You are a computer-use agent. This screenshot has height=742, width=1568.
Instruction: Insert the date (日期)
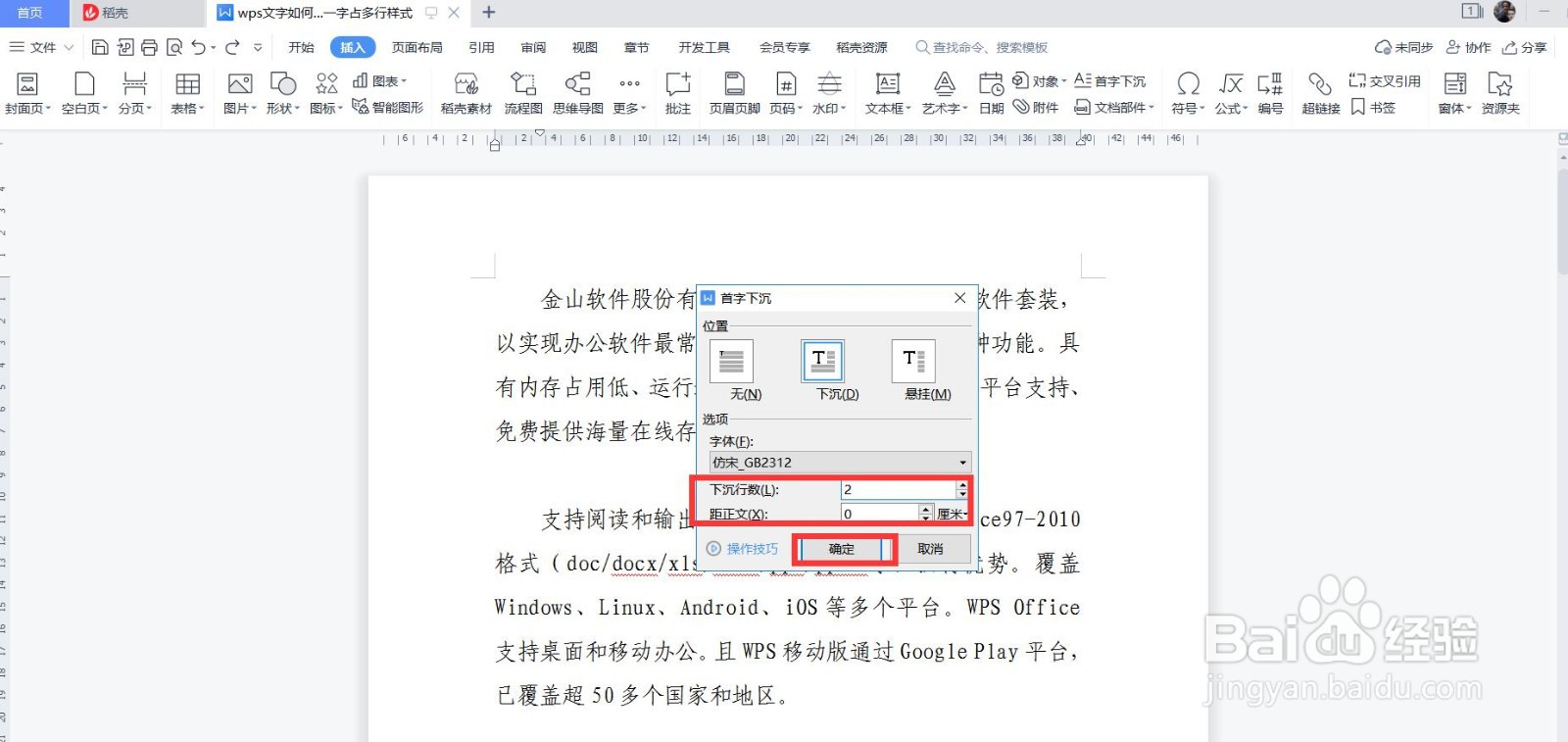[x=991, y=93]
